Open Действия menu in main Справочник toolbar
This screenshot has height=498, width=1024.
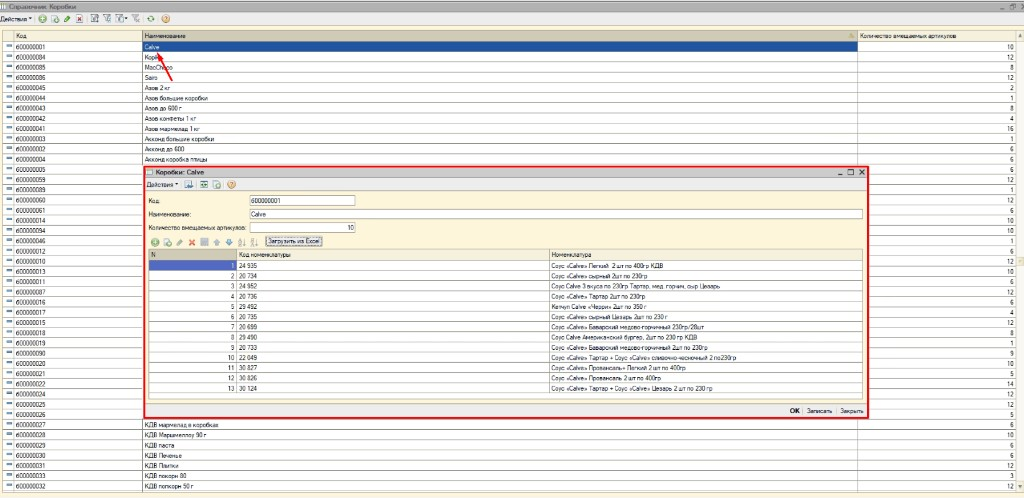click(x=16, y=19)
